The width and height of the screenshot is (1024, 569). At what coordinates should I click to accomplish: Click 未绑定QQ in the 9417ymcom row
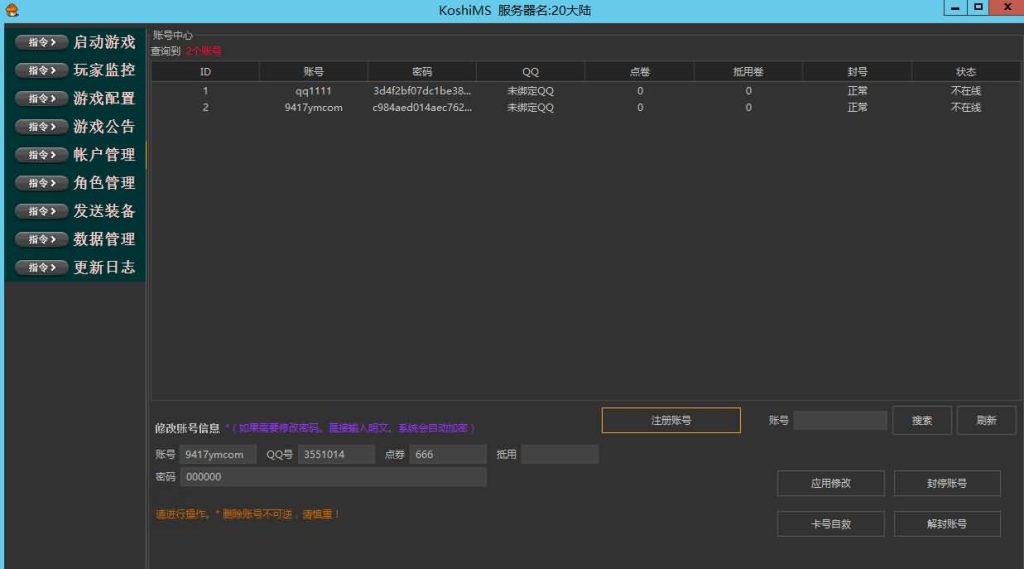coord(530,108)
